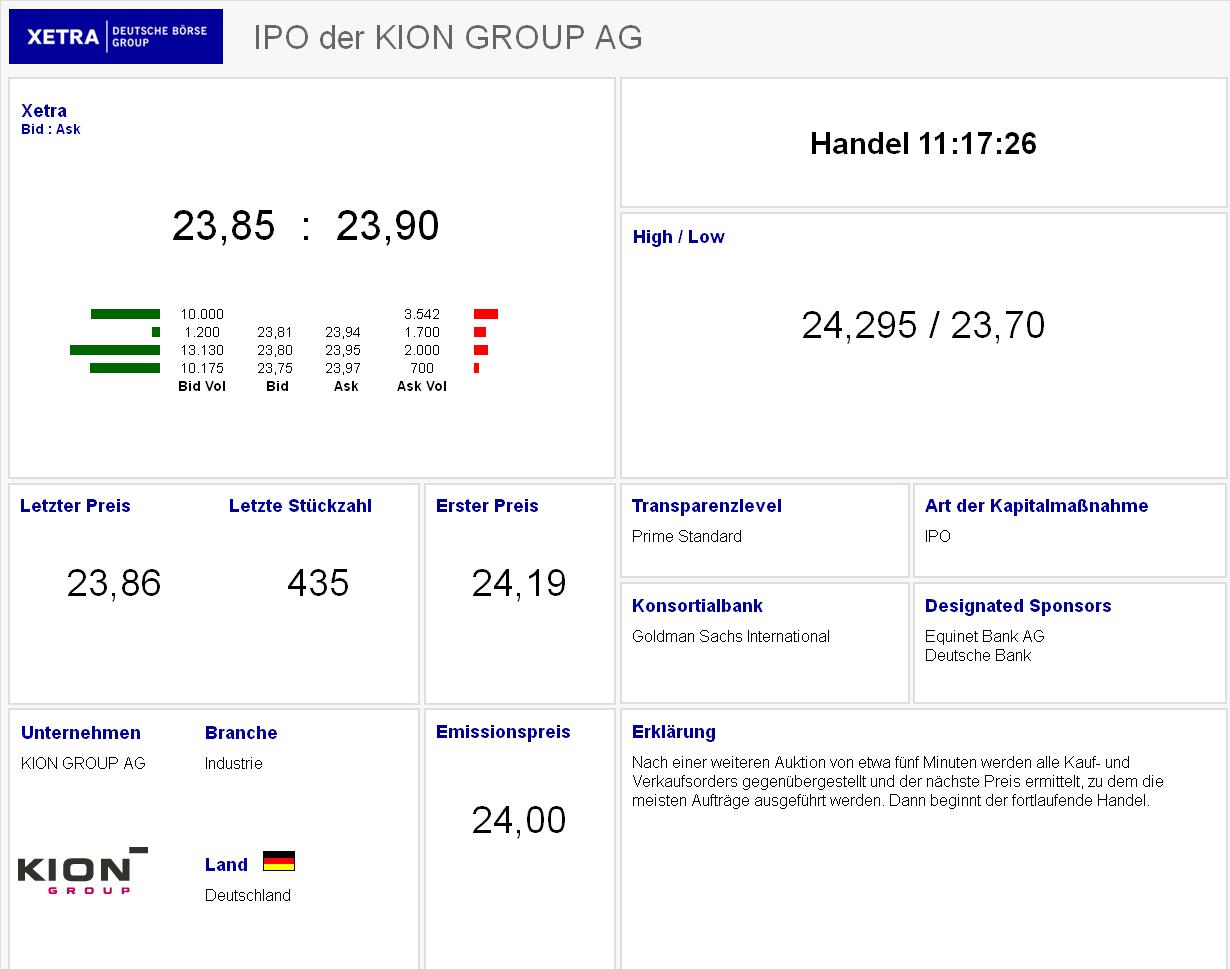Click the topmost green Bid Vol bar
The width and height of the screenshot is (1230, 969).
tap(124, 313)
